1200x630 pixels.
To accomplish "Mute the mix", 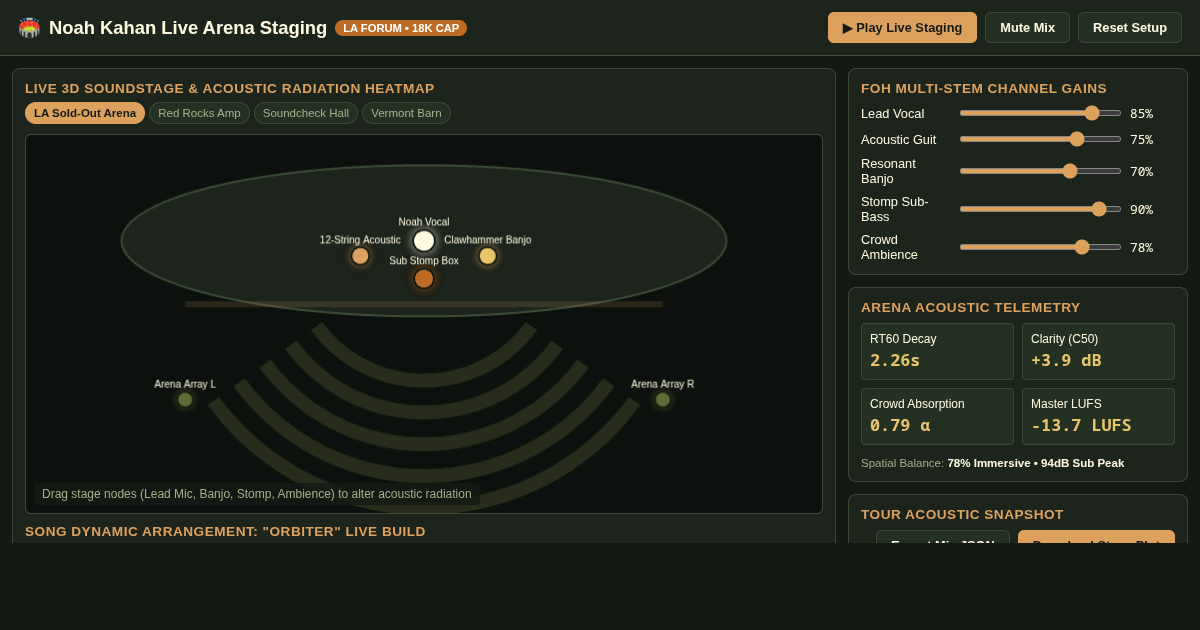I will tap(1027, 27).
